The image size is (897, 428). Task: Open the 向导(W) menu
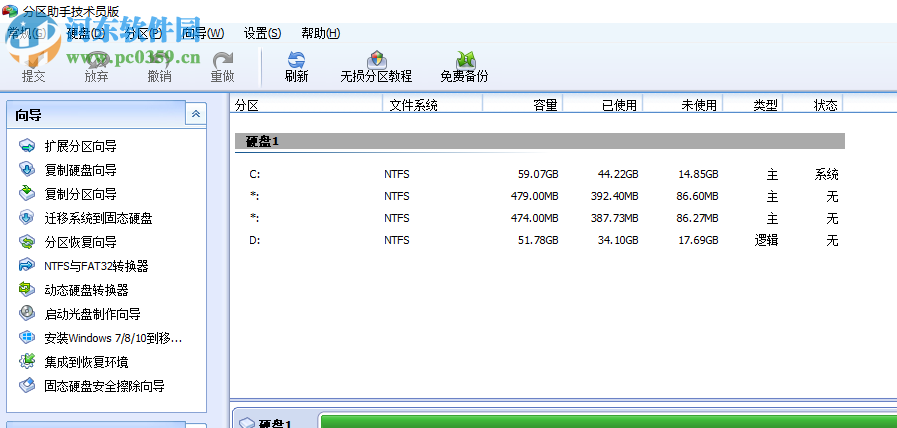(x=203, y=33)
